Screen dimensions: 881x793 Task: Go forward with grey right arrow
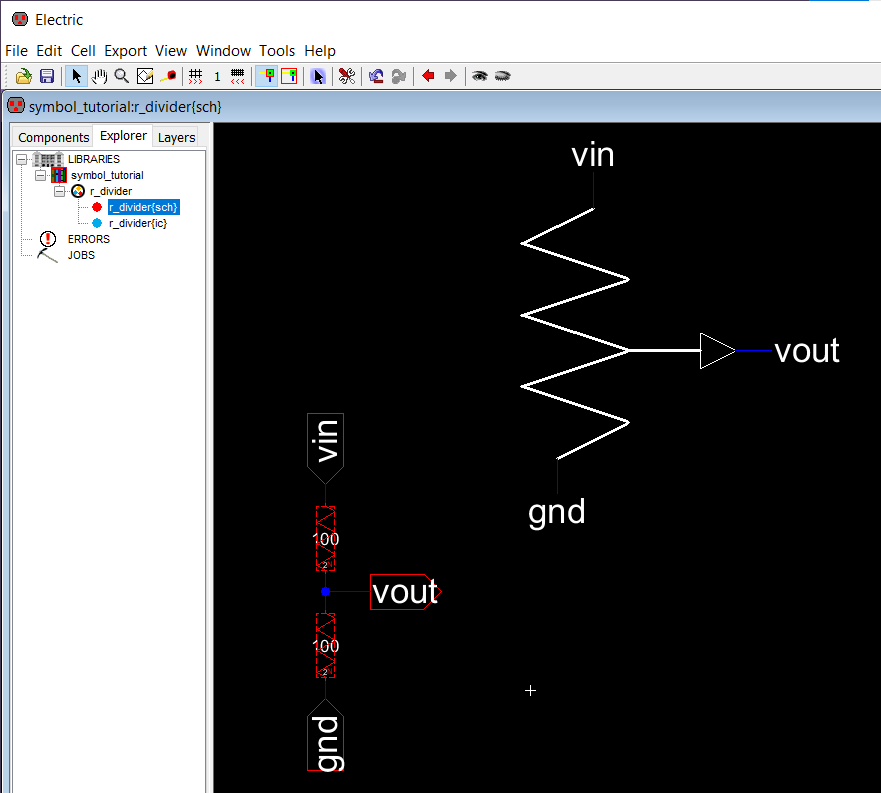point(451,75)
